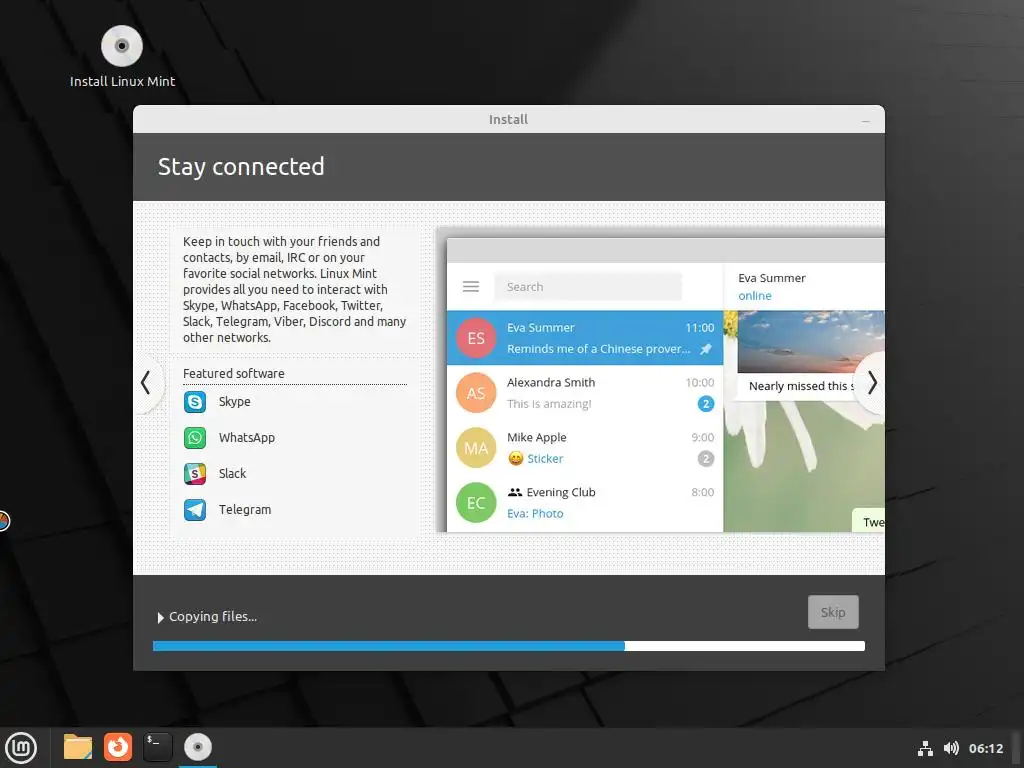Click the "Mike Apple" chat name
1024x768 pixels.
[x=537, y=438]
